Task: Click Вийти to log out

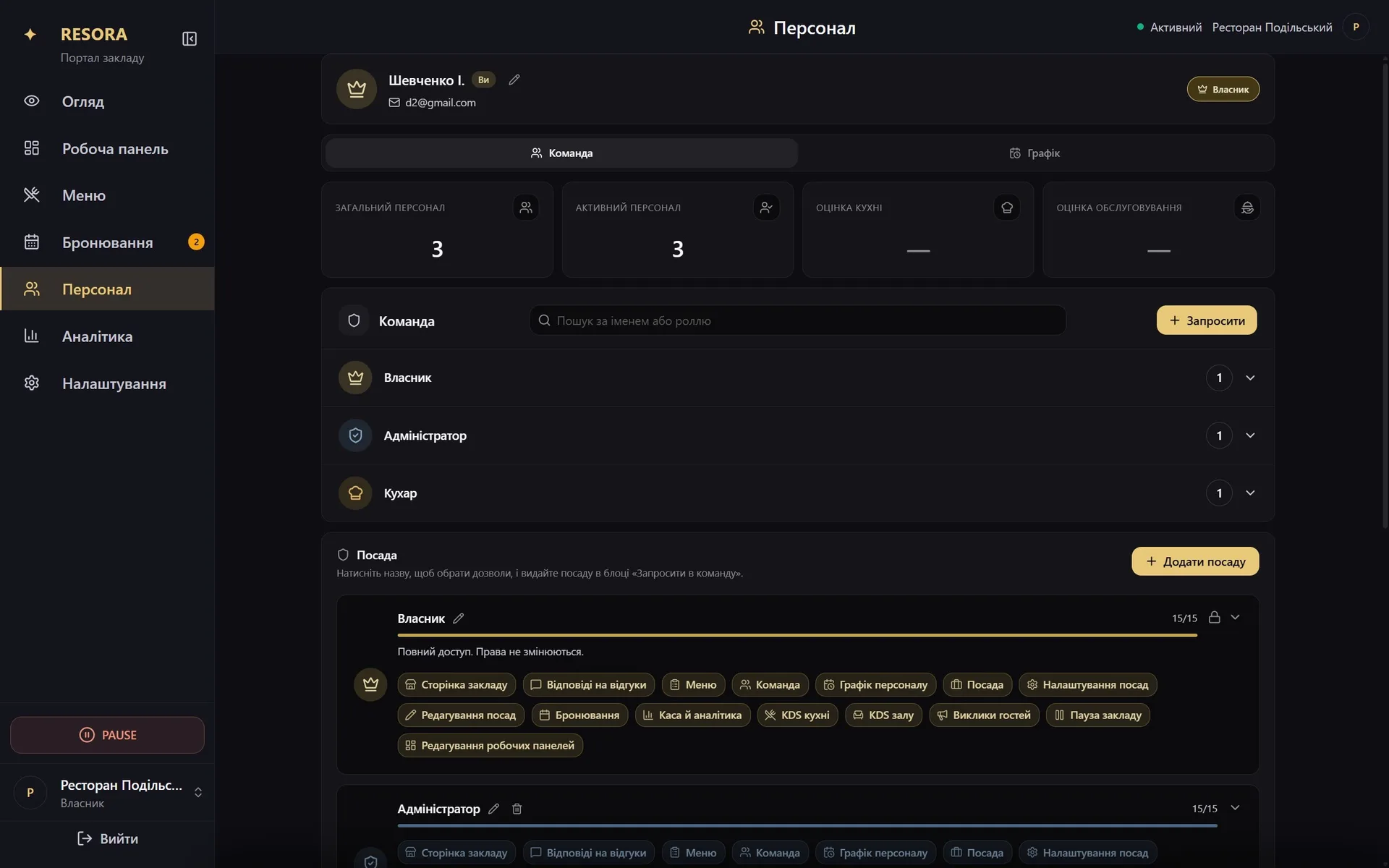Action: [x=107, y=838]
